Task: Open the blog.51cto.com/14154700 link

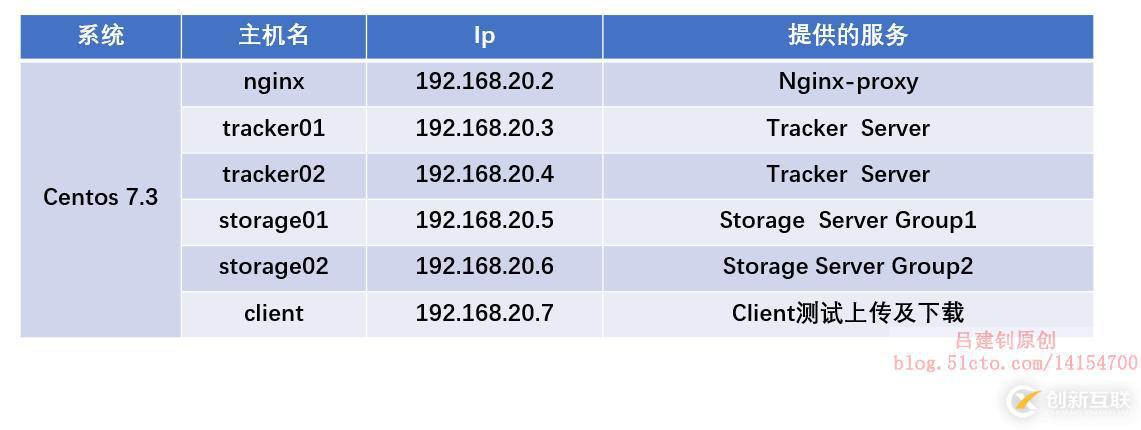Action: (x=1015, y=363)
